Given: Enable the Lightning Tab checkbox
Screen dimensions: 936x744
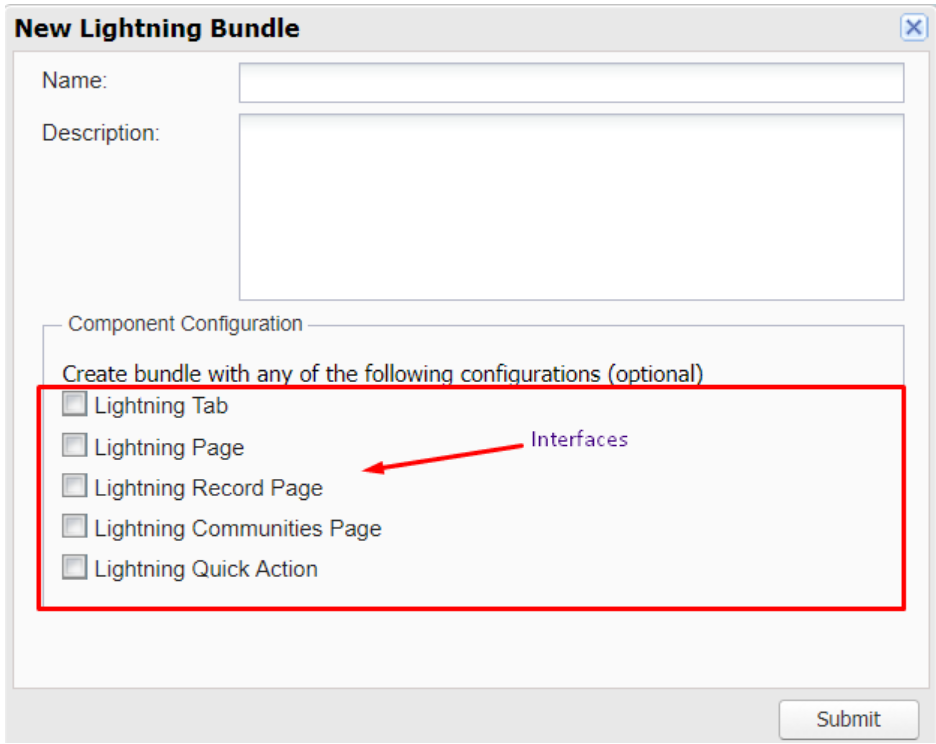Looking at the screenshot, I should (x=75, y=404).
